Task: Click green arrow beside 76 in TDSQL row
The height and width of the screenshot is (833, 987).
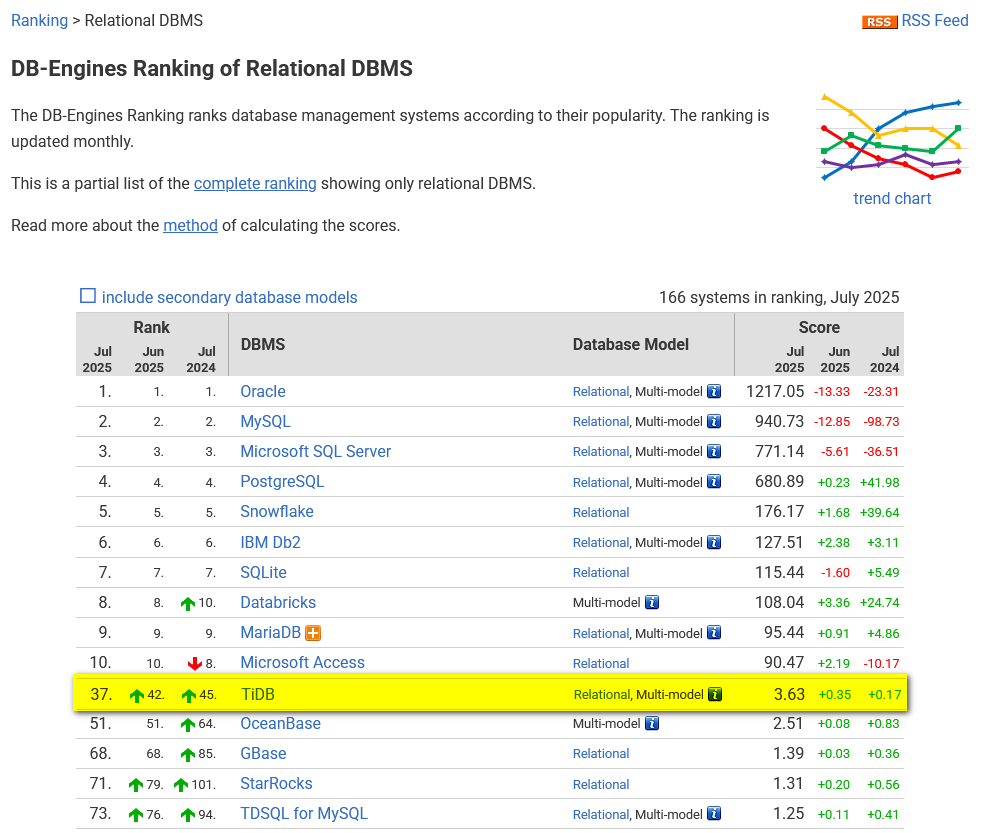Action: (x=135, y=815)
